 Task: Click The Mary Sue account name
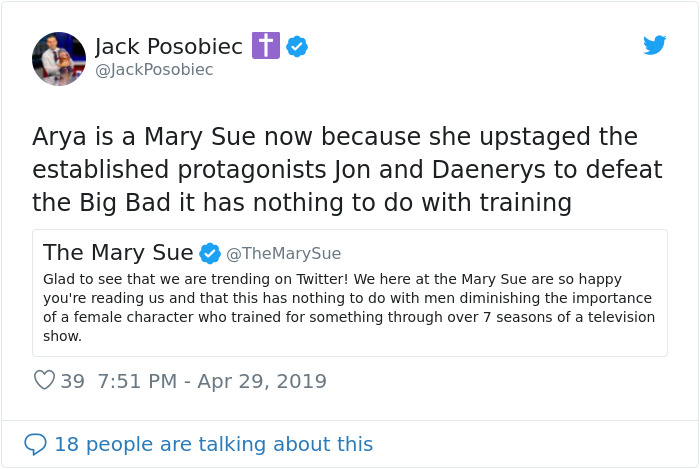click(x=118, y=252)
